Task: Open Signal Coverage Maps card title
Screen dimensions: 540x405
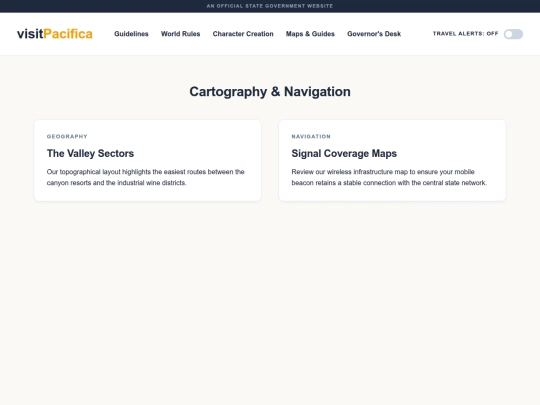Action: coord(344,153)
